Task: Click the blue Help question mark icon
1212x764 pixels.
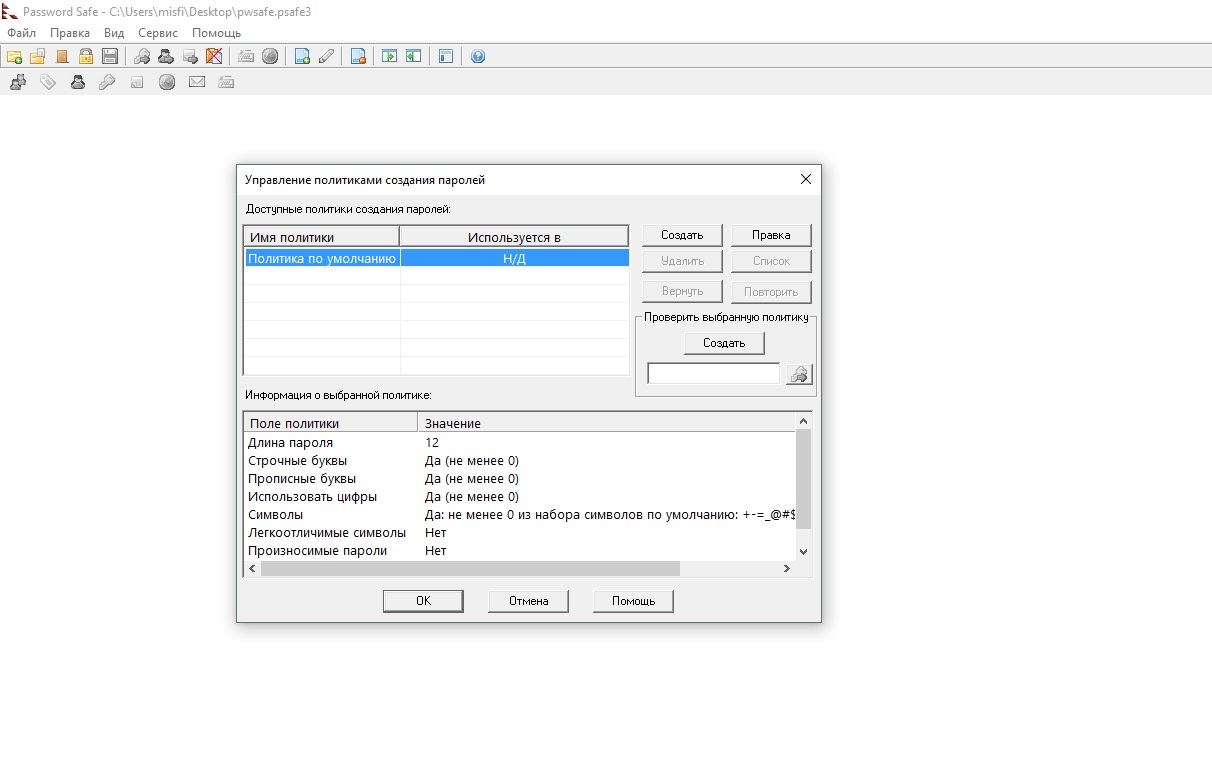Action: (478, 56)
